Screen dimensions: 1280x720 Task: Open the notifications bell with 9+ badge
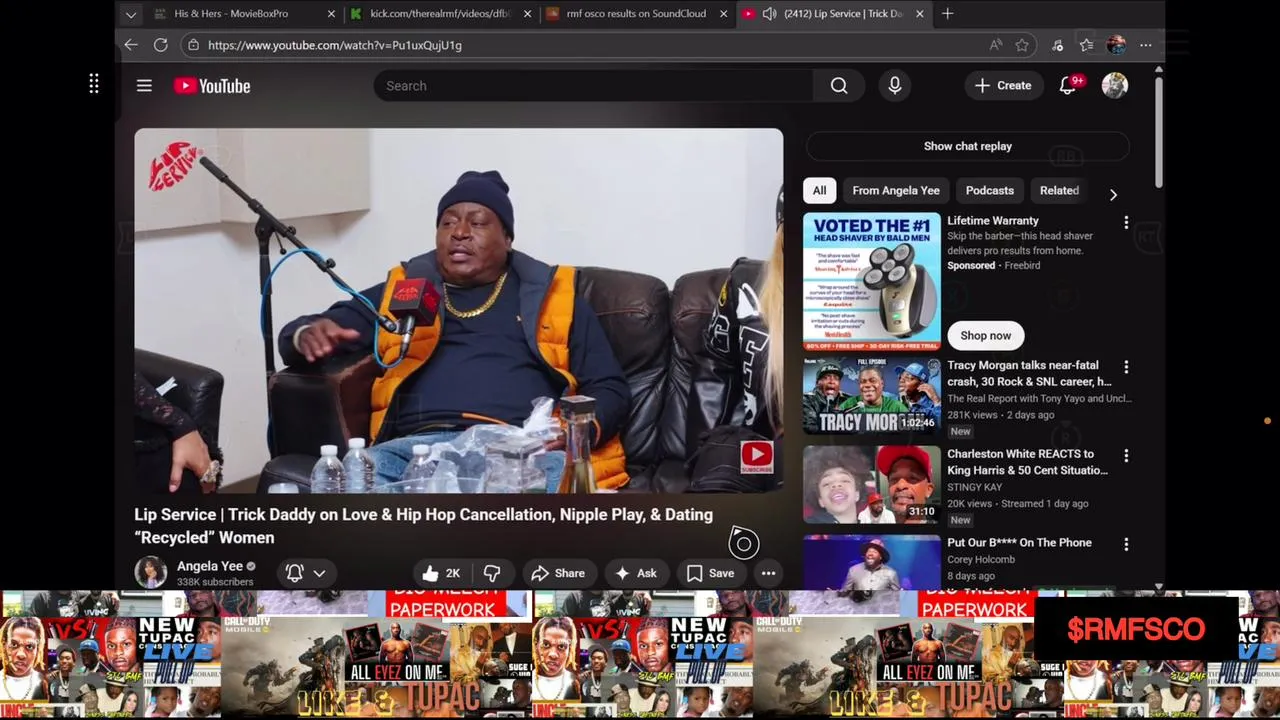tap(1068, 86)
